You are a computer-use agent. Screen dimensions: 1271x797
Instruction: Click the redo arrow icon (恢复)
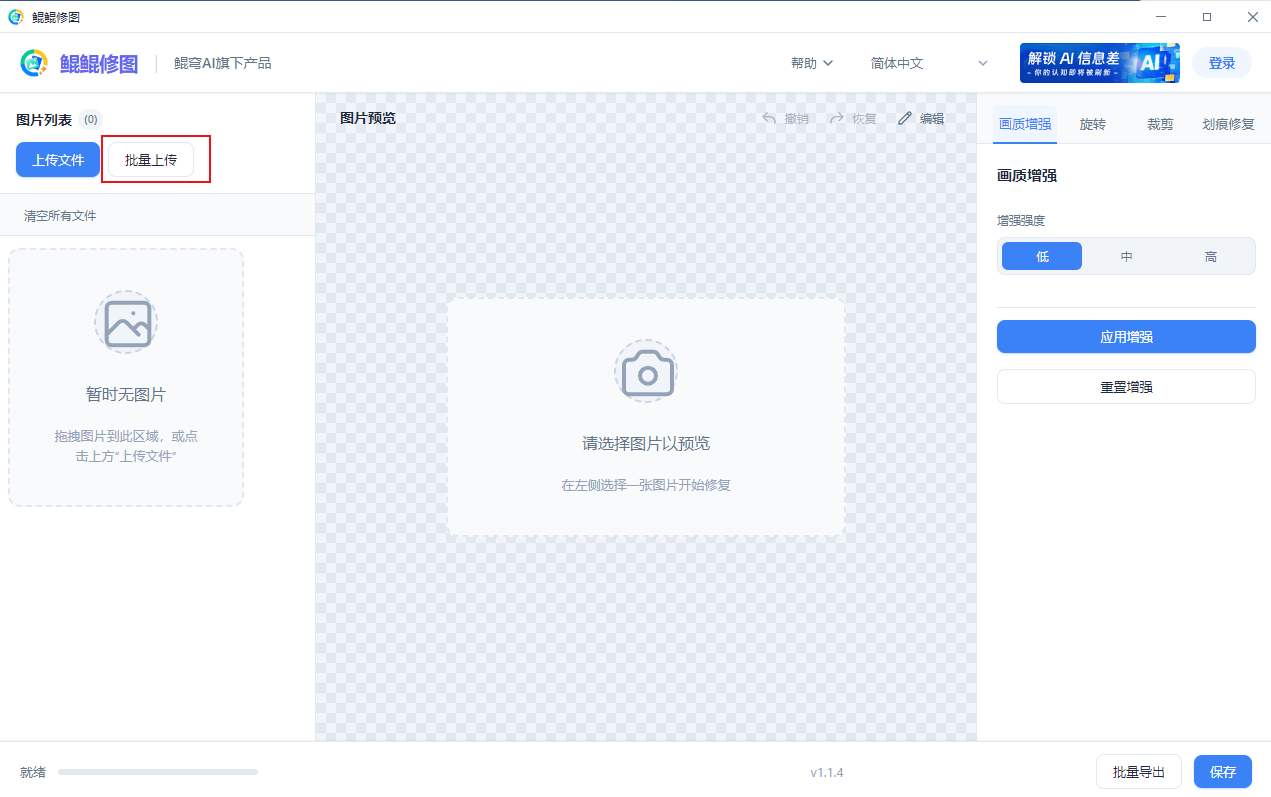pyautogui.click(x=837, y=118)
